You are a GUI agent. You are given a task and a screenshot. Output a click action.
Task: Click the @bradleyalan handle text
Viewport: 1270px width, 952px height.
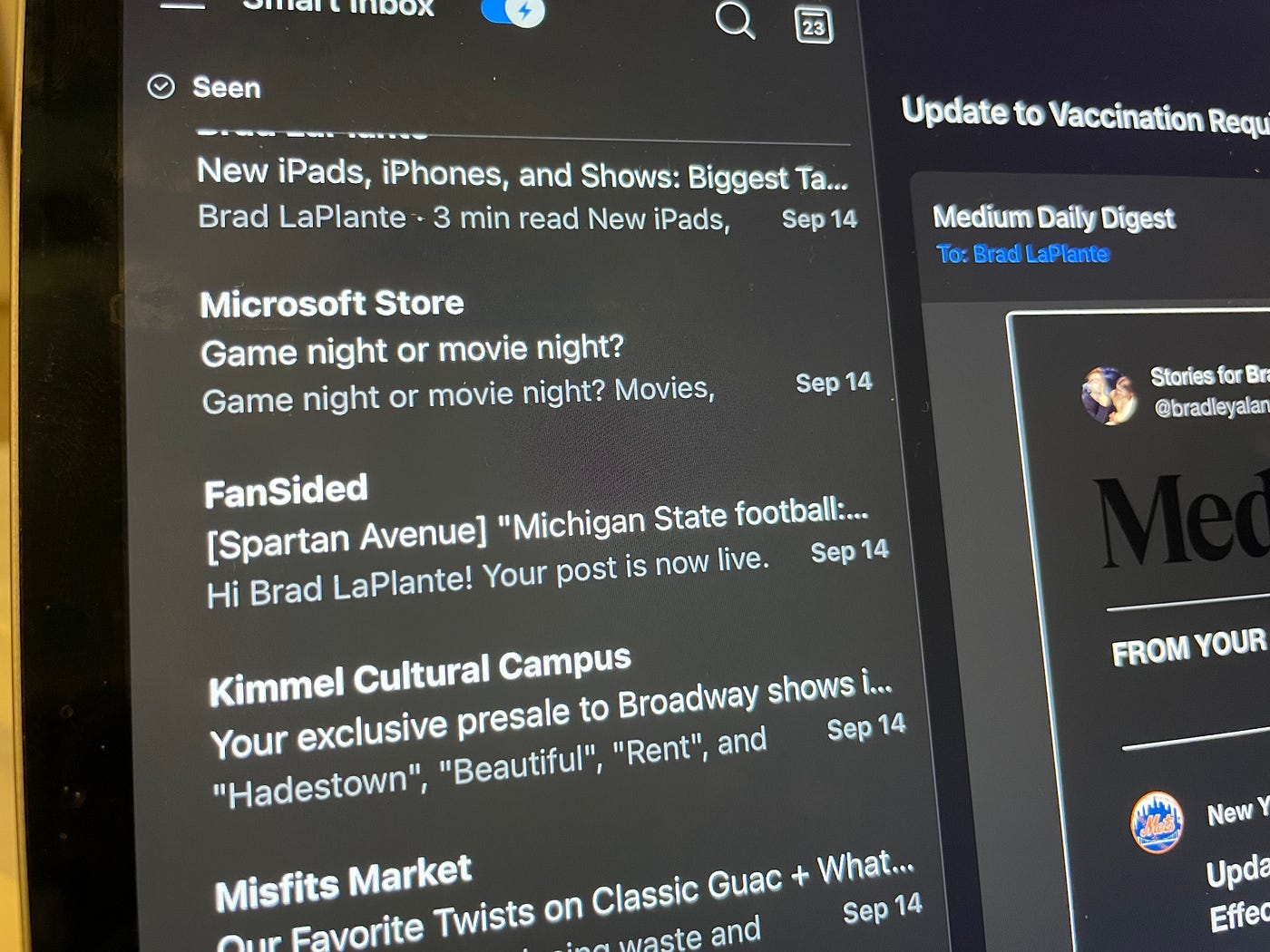(x=1212, y=407)
